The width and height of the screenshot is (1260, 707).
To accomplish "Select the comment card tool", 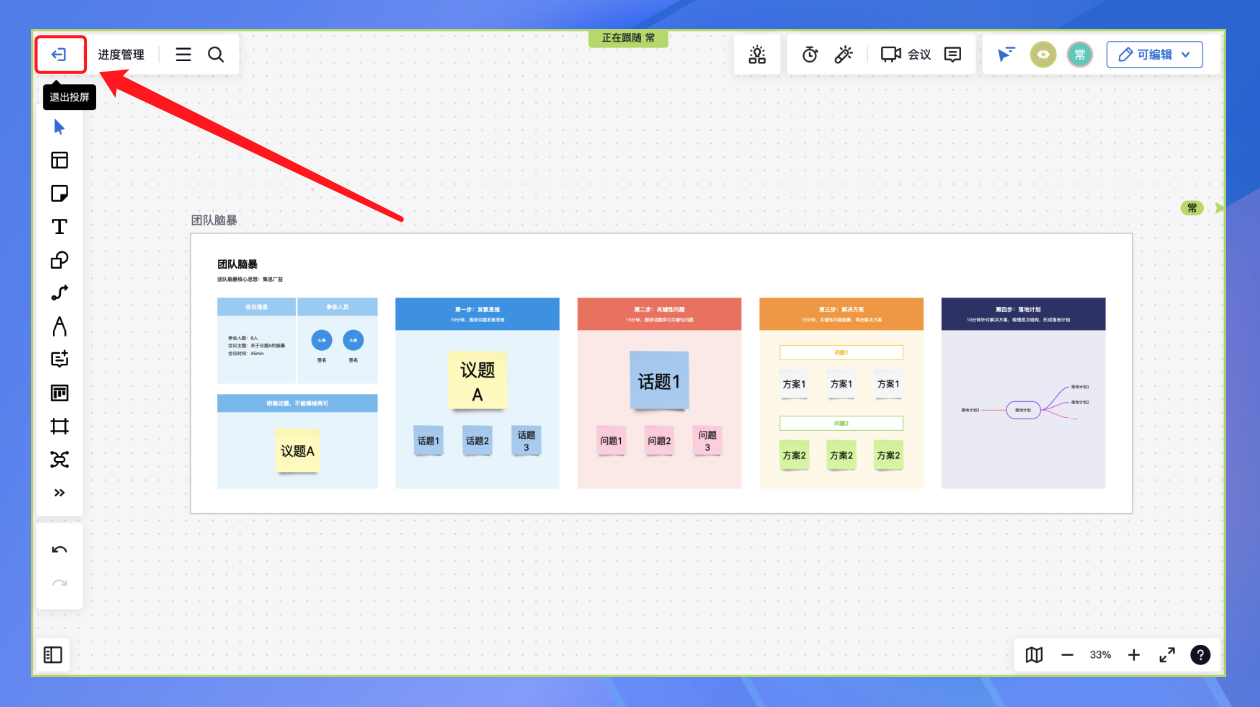I will point(59,360).
